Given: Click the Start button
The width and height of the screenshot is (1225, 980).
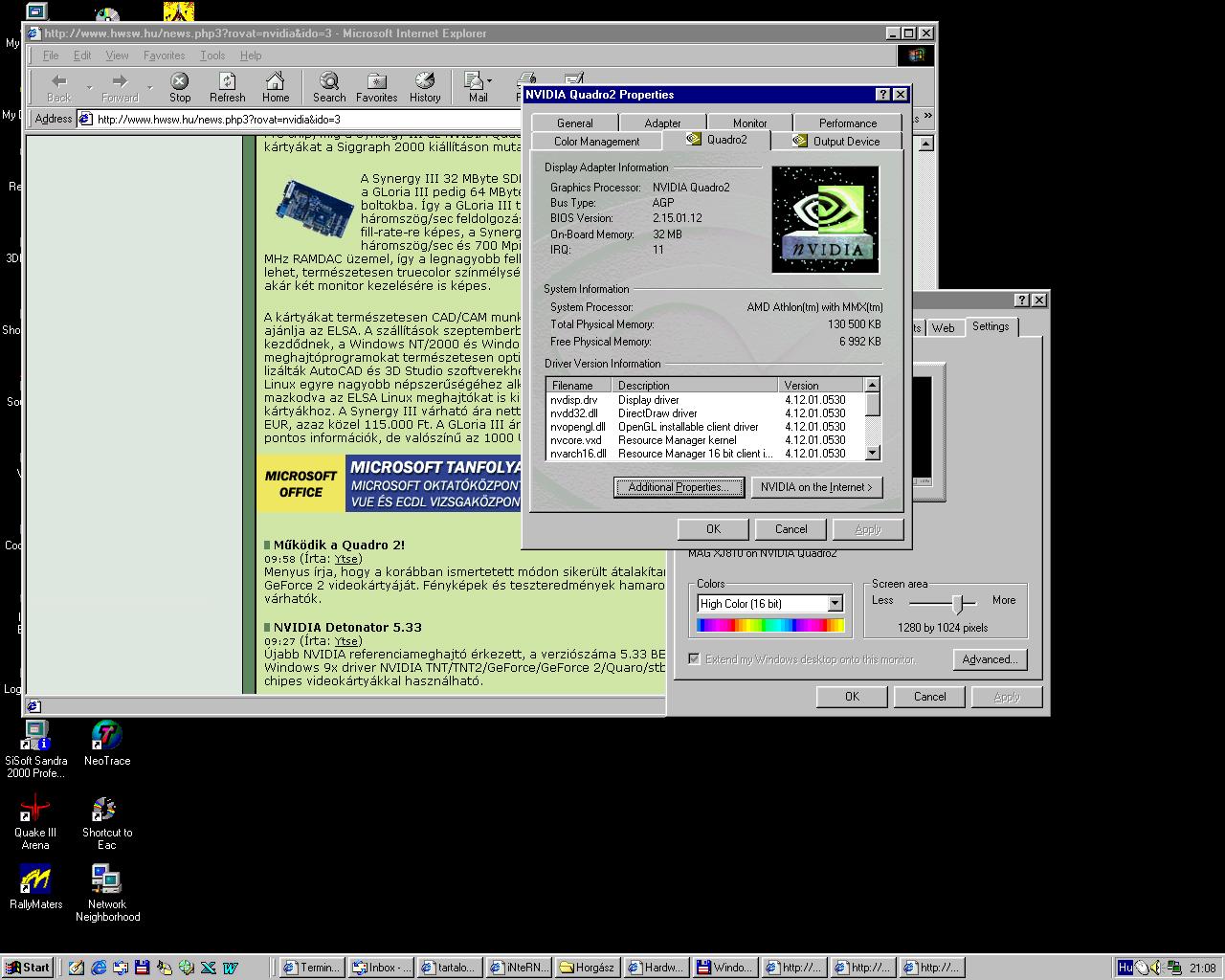Looking at the screenshot, I should 27,968.
